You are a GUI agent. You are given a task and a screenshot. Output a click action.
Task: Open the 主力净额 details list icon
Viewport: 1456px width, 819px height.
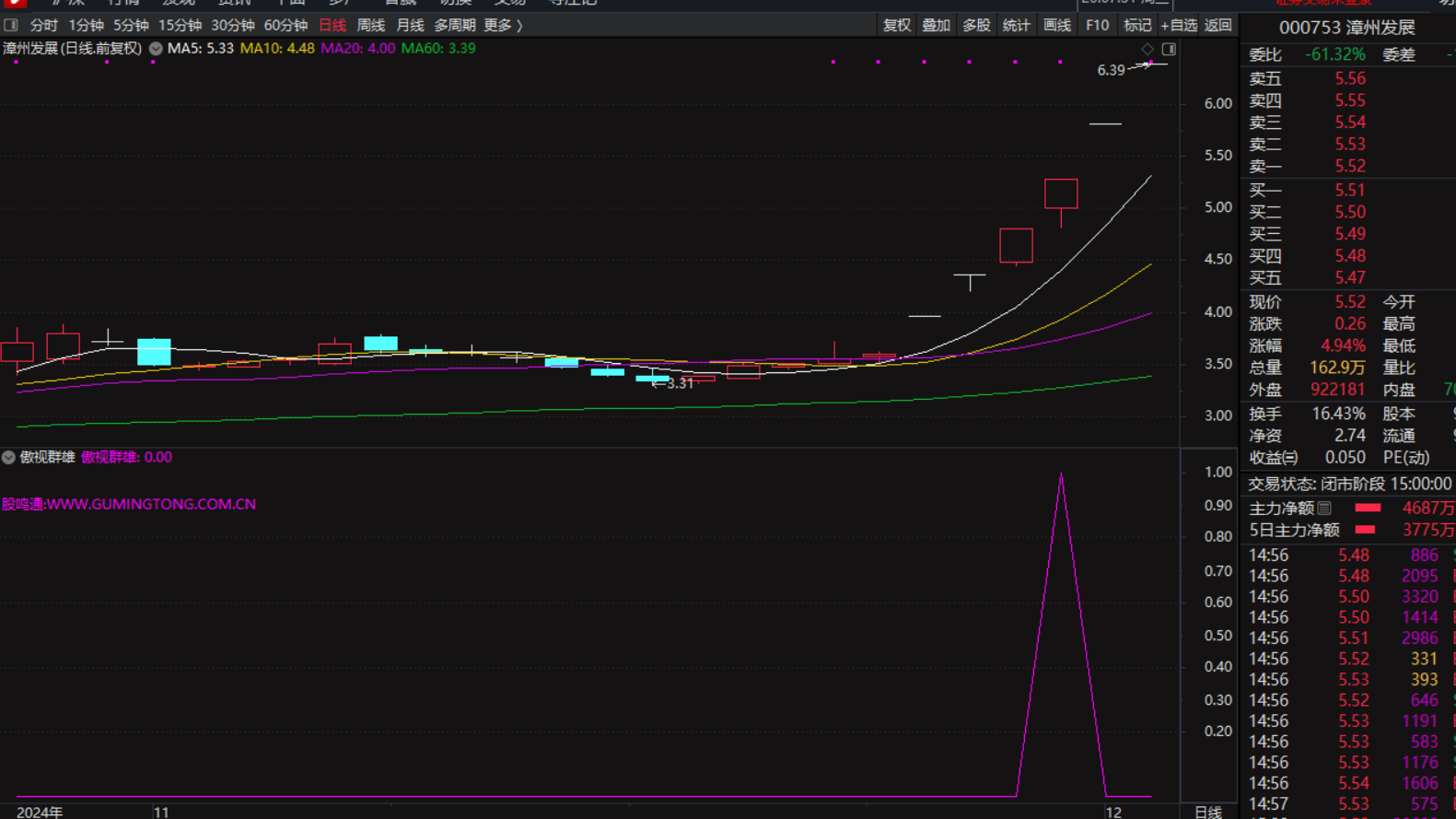(1324, 509)
